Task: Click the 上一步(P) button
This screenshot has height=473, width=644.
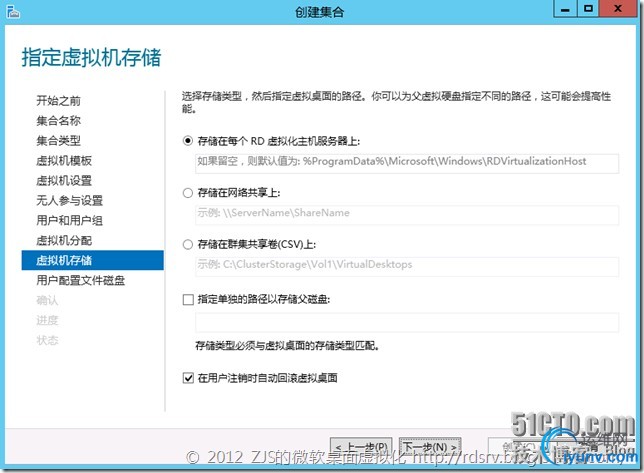Action: (x=361, y=447)
